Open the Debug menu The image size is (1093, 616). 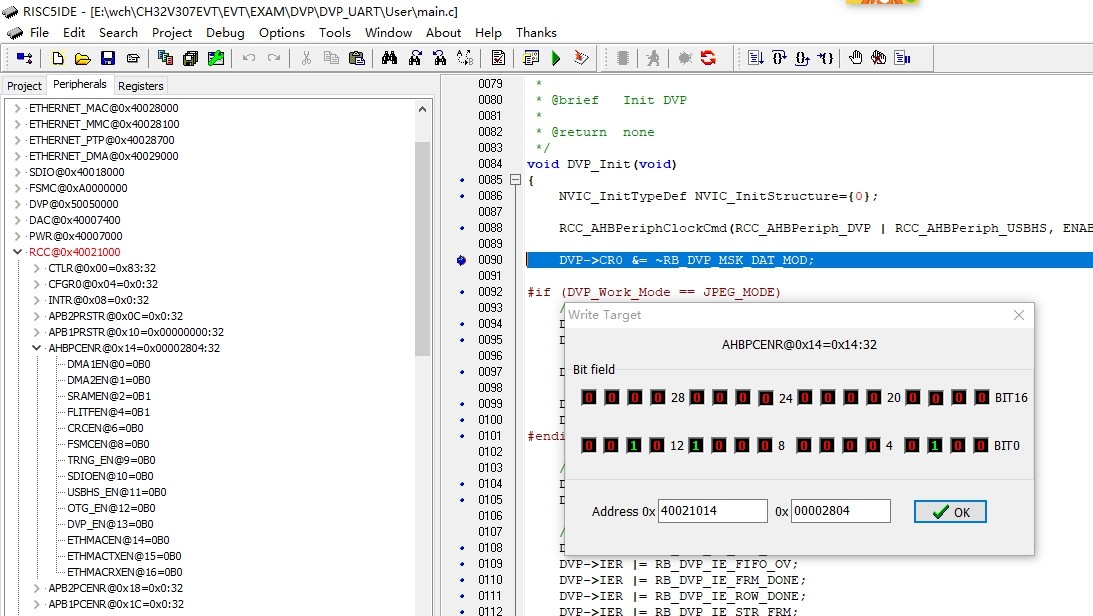(225, 32)
